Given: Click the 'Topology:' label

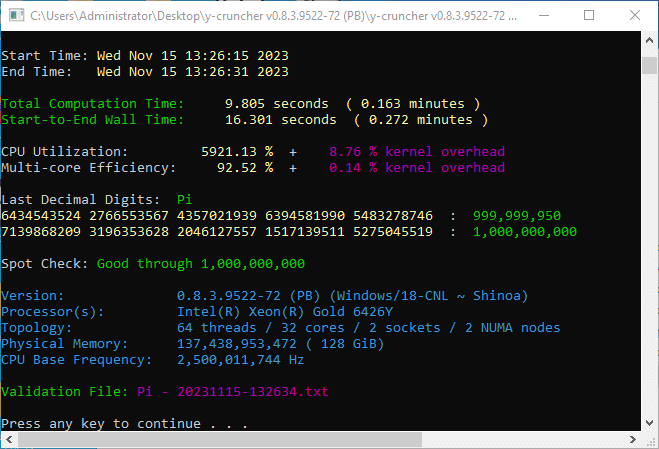Looking at the screenshot, I should [37, 328].
